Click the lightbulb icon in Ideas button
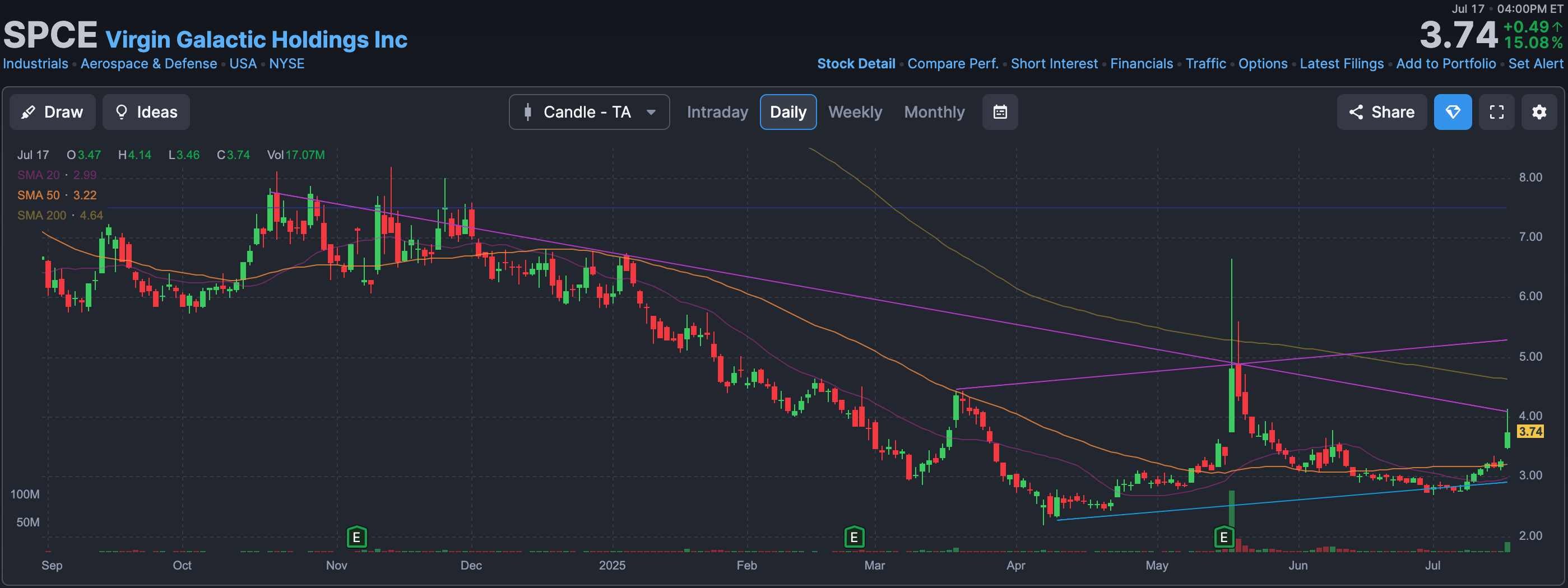This screenshot has height=588, width=1568. 121,112
